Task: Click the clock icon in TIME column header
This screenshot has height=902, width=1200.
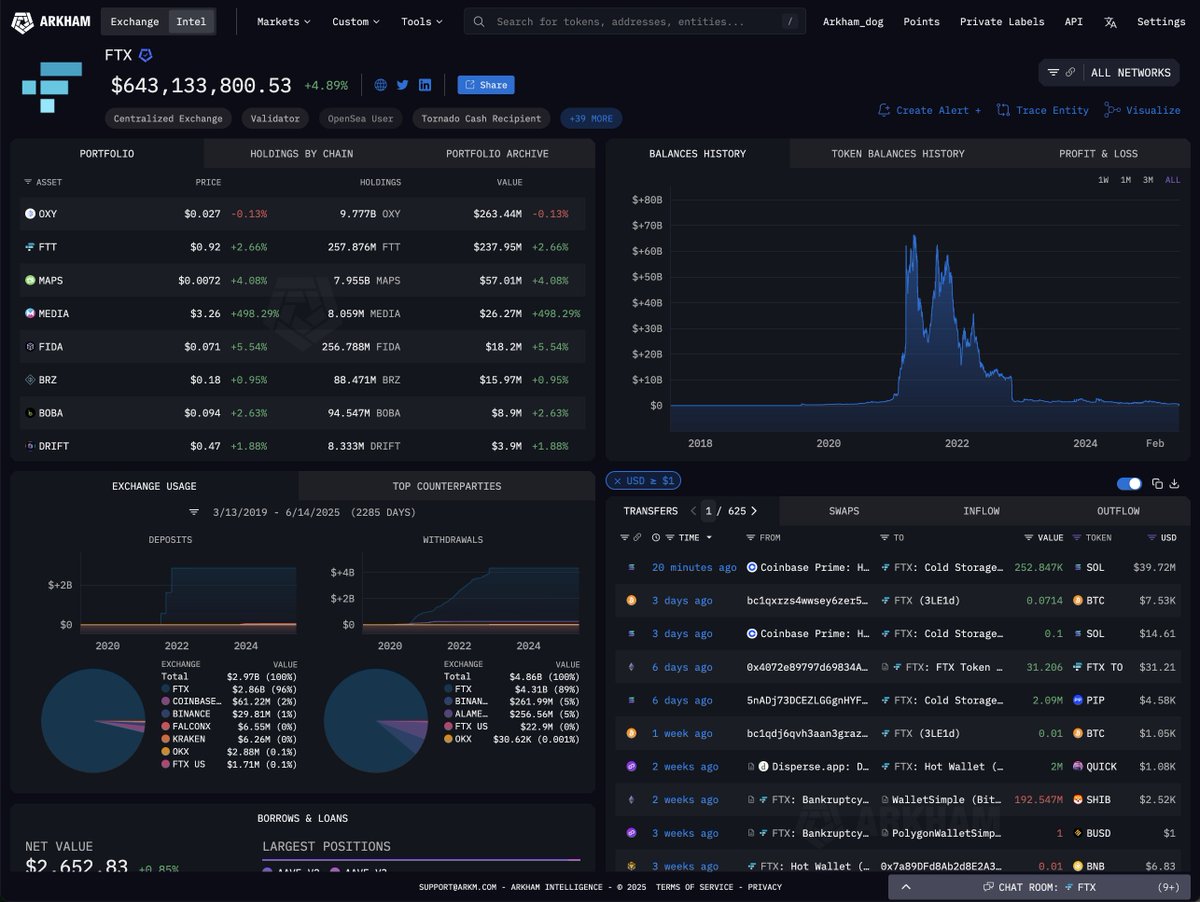Action: (x=656, y=538)
